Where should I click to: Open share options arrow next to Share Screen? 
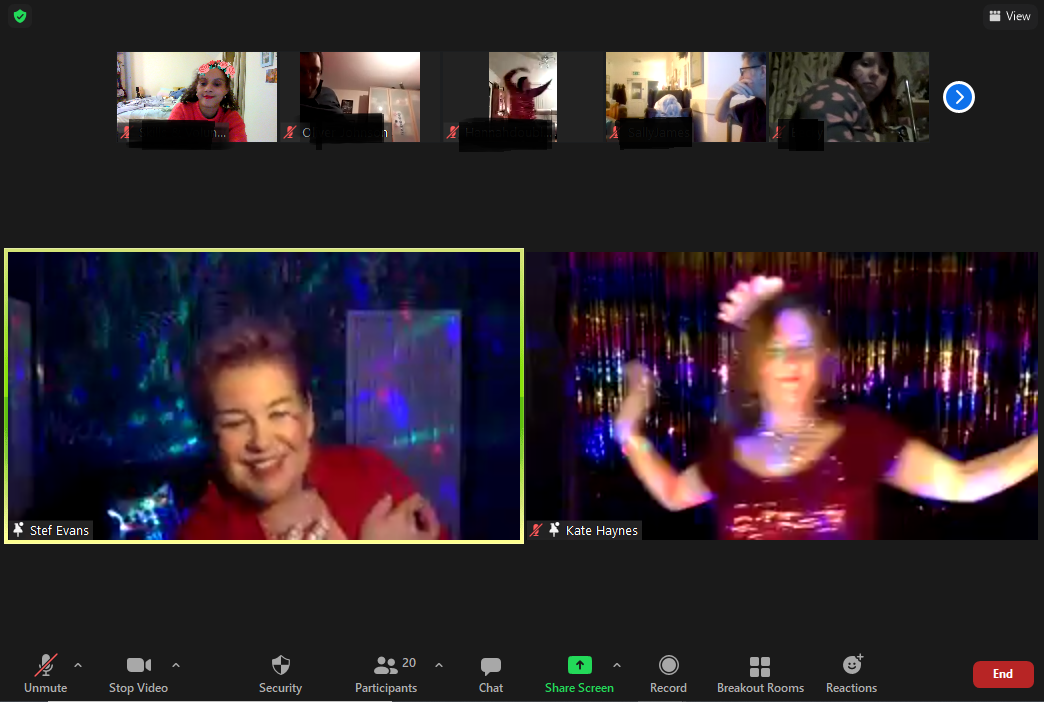(x=617, y=665)
